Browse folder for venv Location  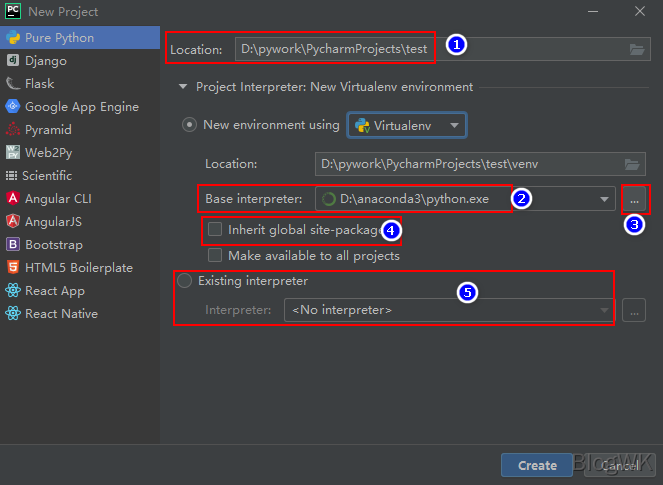click(x=632, y=164)
